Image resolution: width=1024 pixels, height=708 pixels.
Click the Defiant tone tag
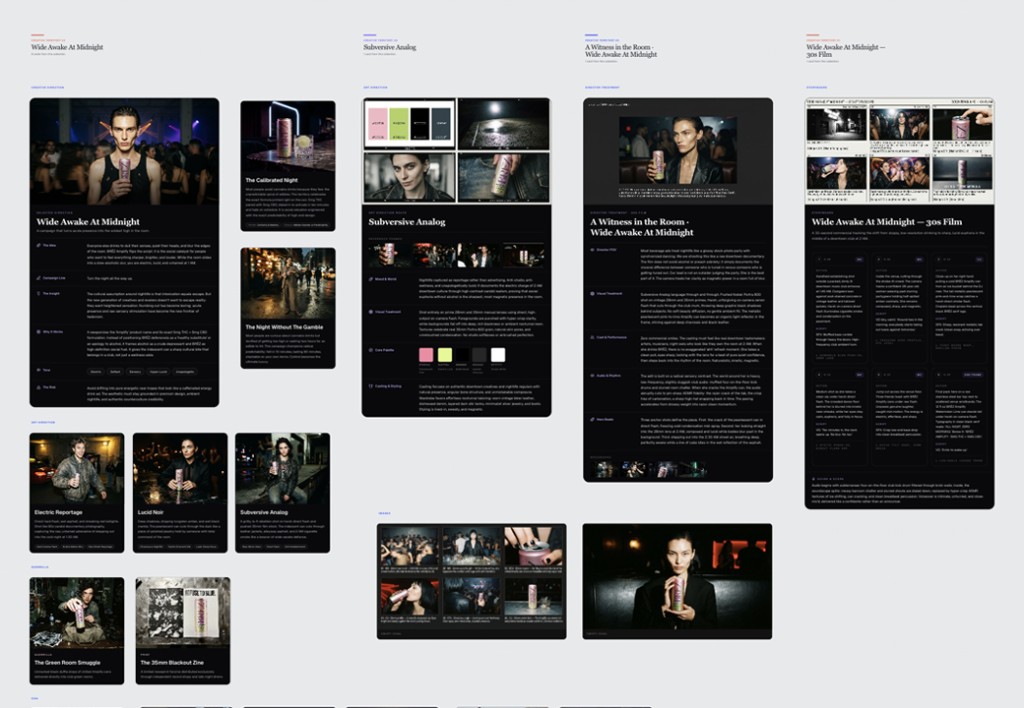click(x=115, y=372)
